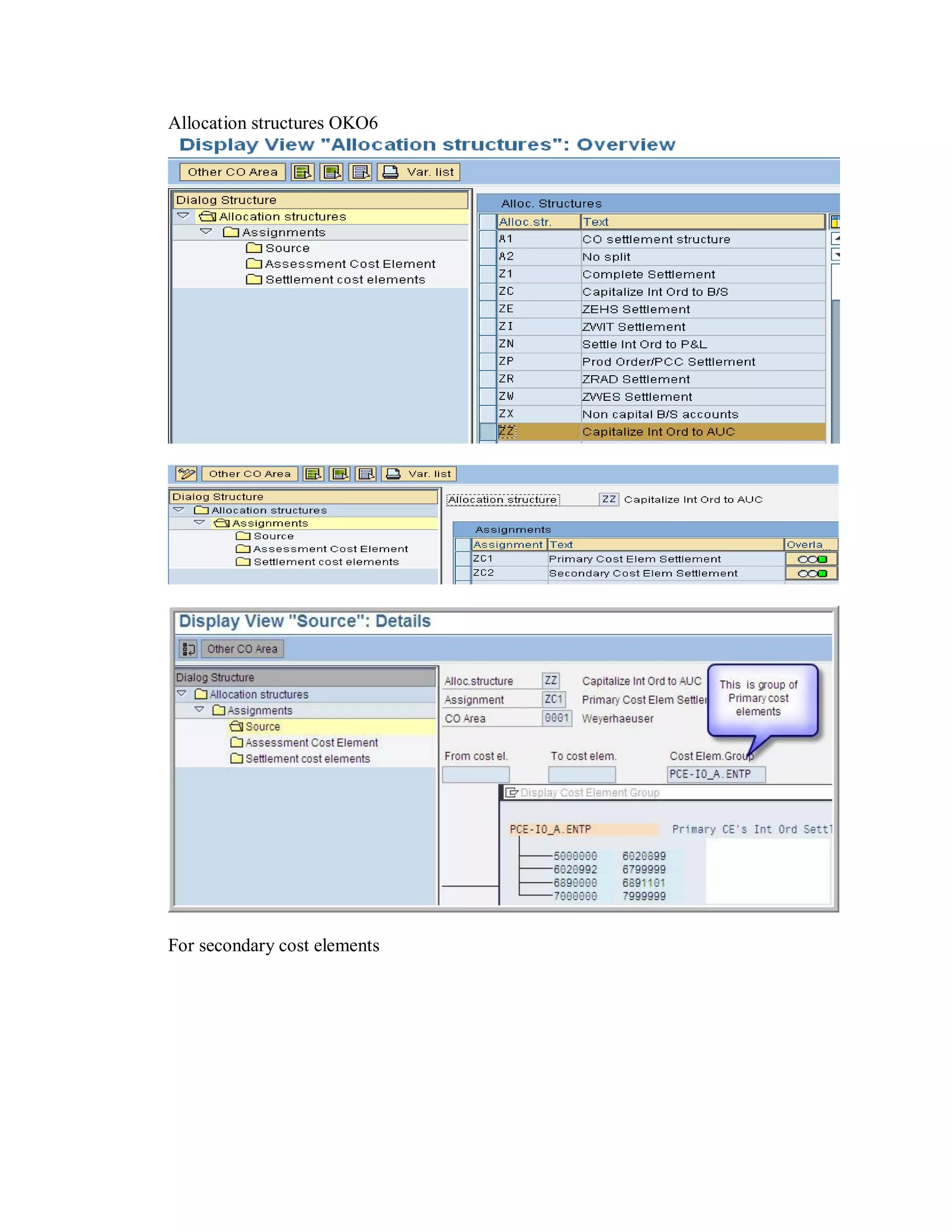Select row marker for Z1 Complete Settlement
This screenshot has width=952, height=1232.
pos(487,274)
